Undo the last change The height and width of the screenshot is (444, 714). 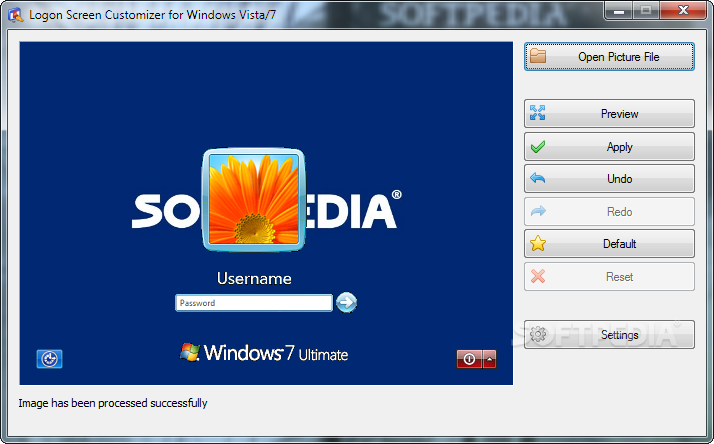tap(609, 179)
